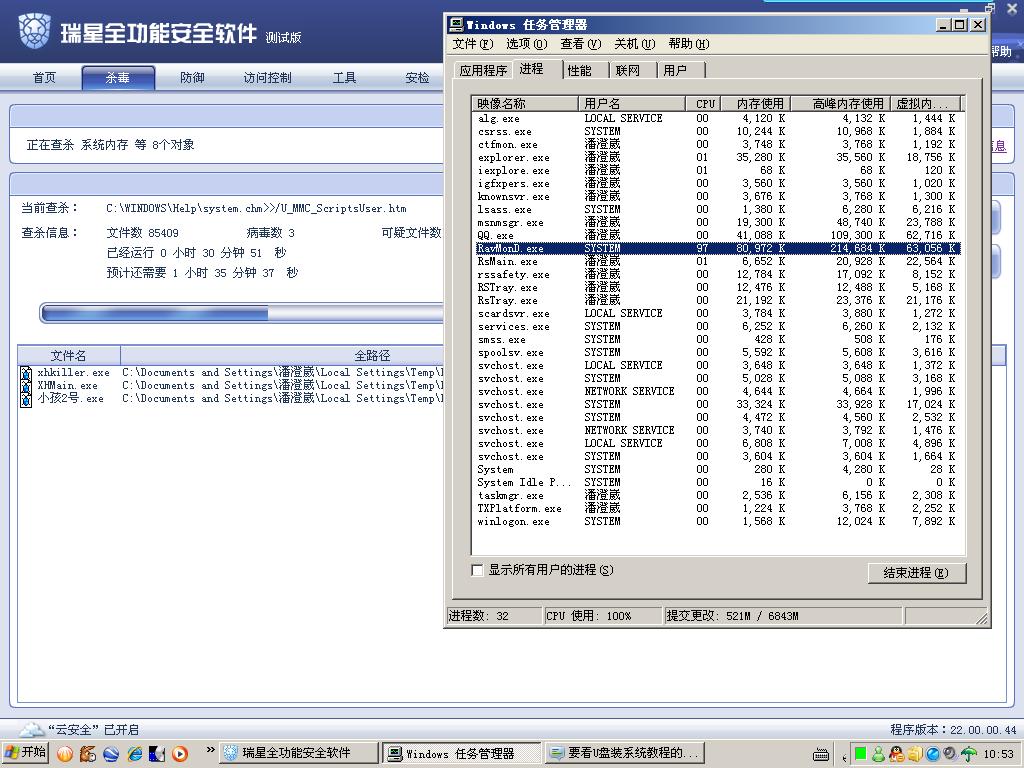Viewport: 1024px width, 768px height.
Task: Open the 文件(F) menu in Task Manager
Action: [473, 44]
